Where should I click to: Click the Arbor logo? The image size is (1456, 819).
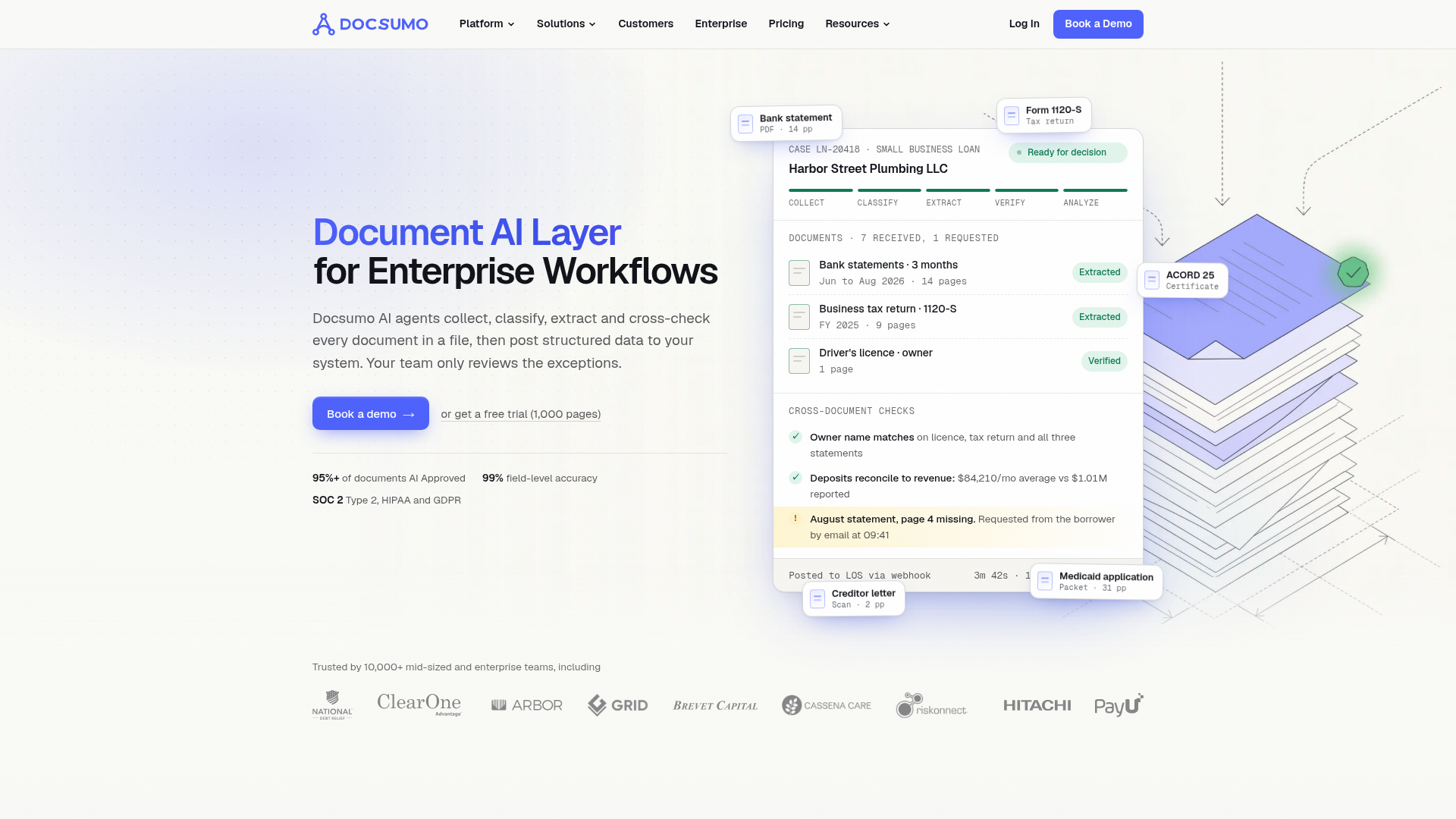[527, 705]
